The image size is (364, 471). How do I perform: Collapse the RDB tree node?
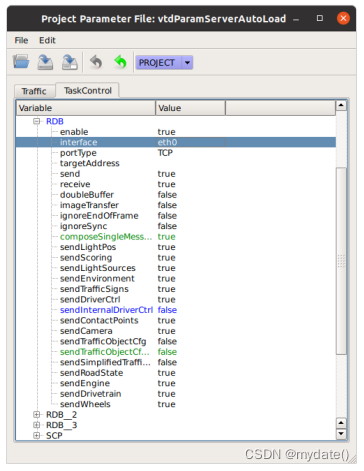click(x=37, y=121)
